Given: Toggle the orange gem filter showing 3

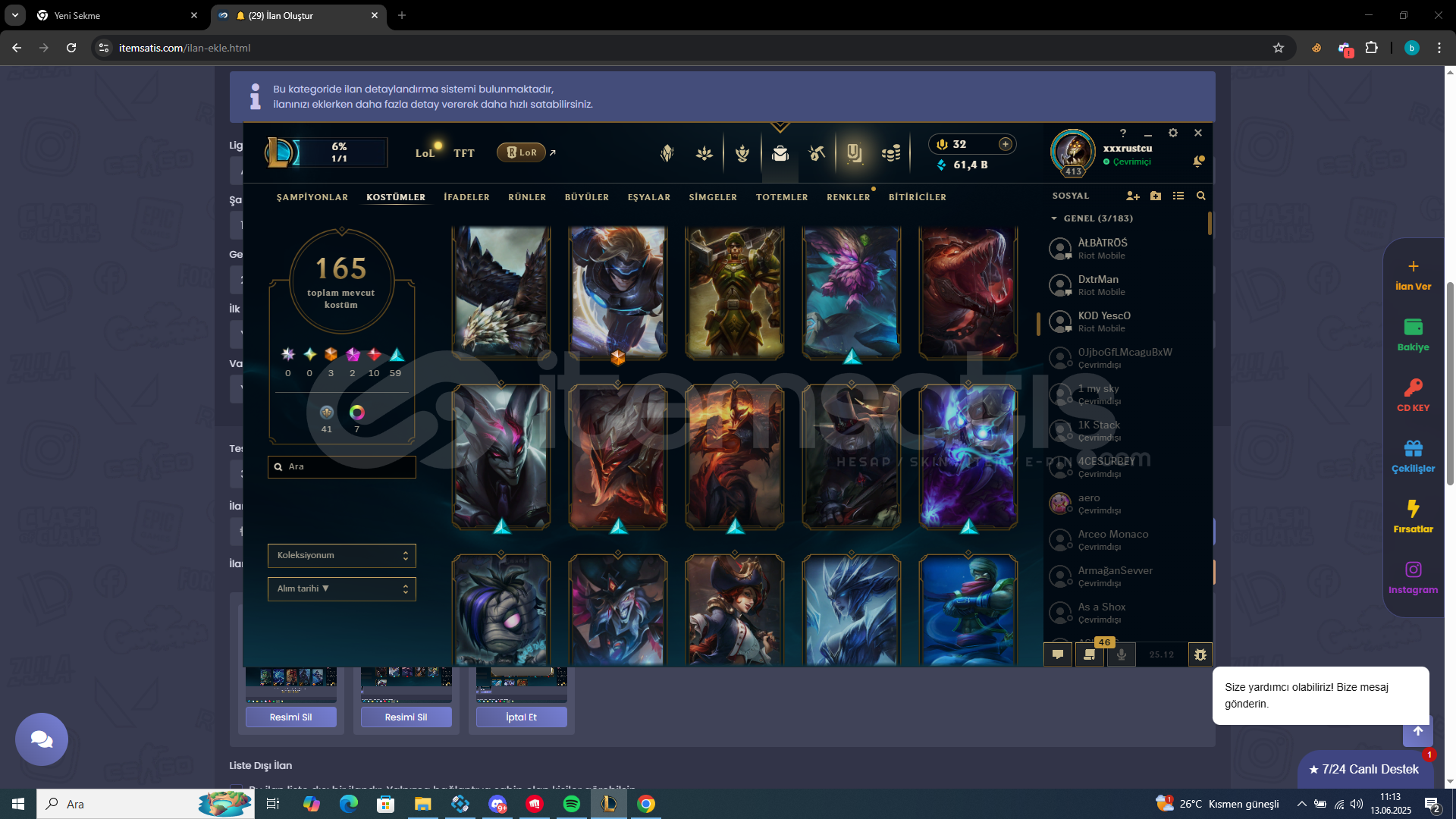Looking at the screenshot, I should (x=331, y=354).
